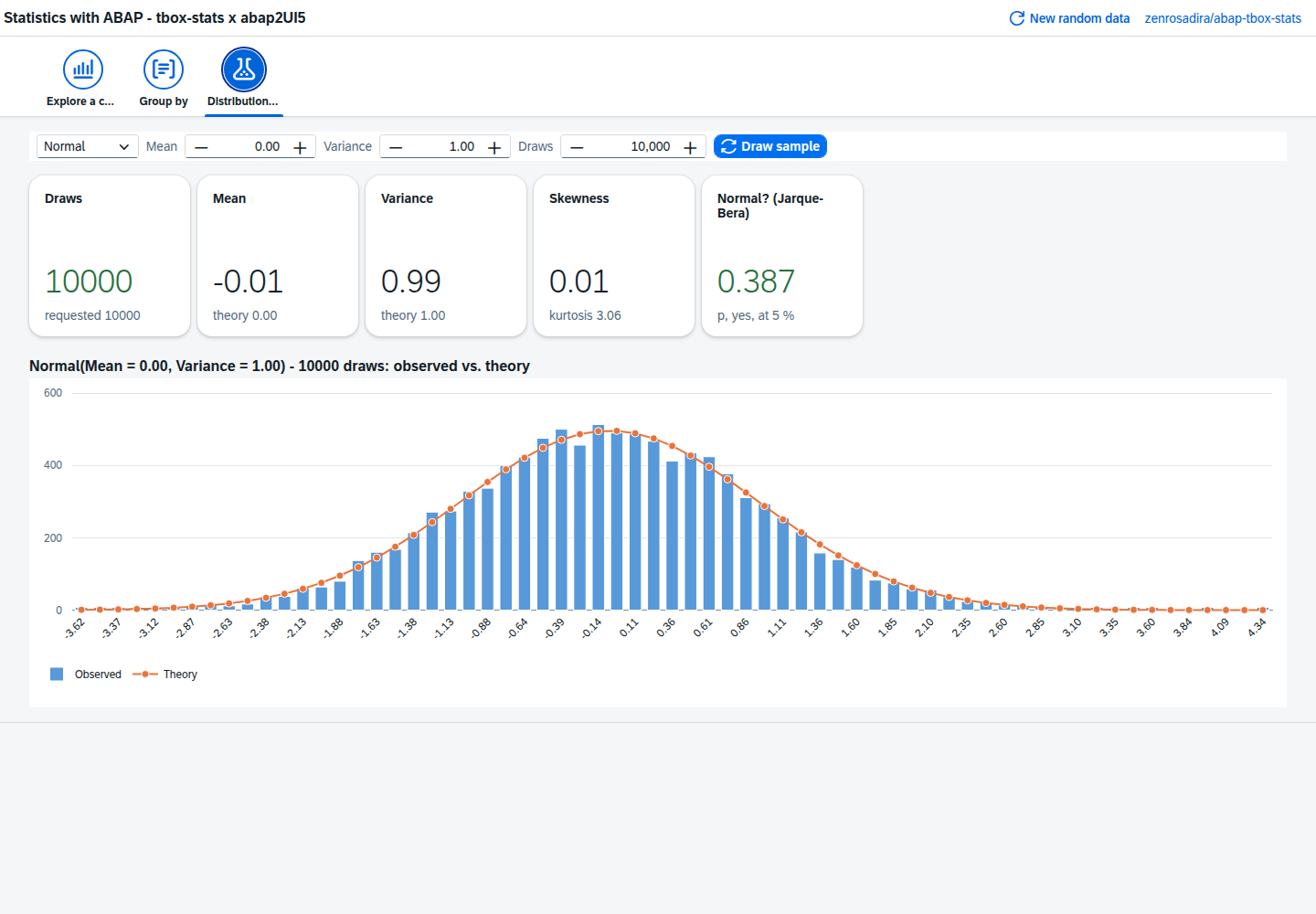Switch to the Group by tab label
Viewport: 1316px width, 914px height.
pyautogui.click(x=164, y=101)
